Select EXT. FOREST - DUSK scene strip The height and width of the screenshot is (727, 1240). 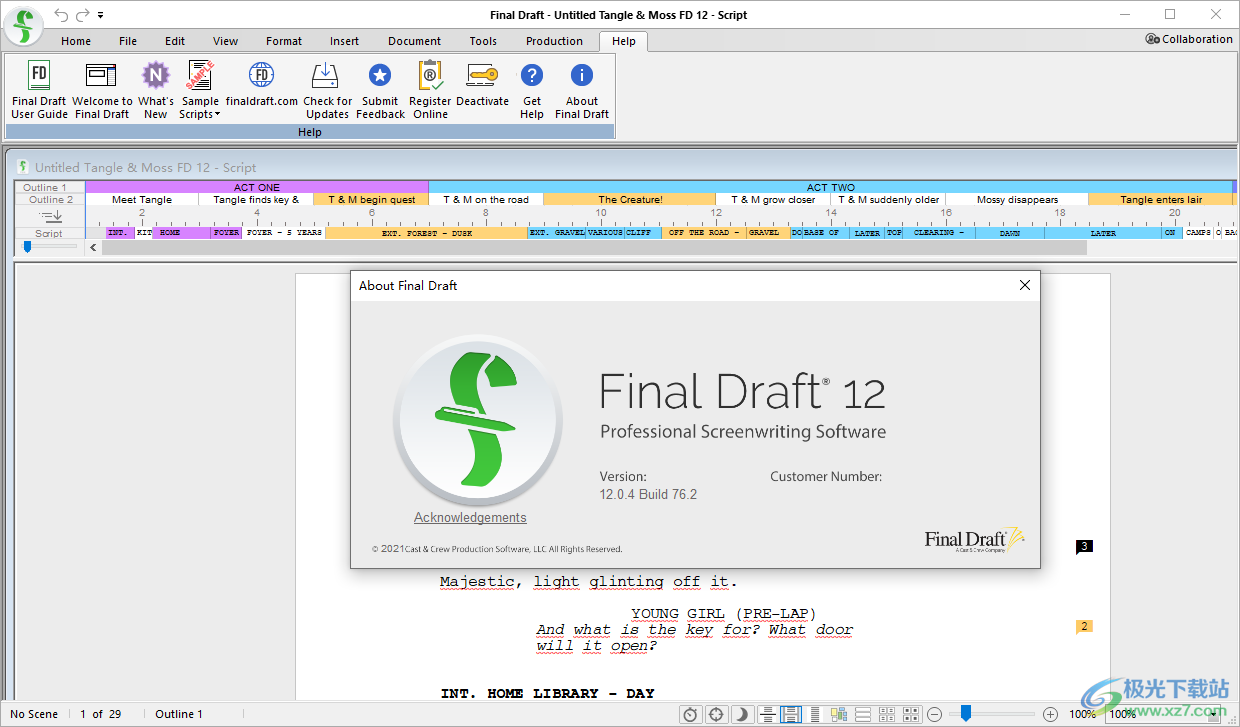tap(427, 233)
